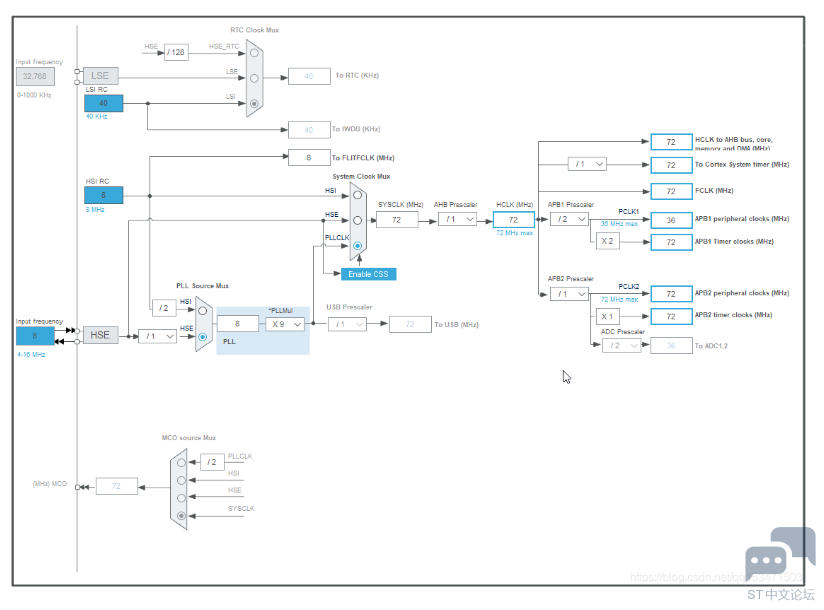This screenshot has width=824, height=610.
Task: Click the Enable CSS button
Action: point(368,274)
